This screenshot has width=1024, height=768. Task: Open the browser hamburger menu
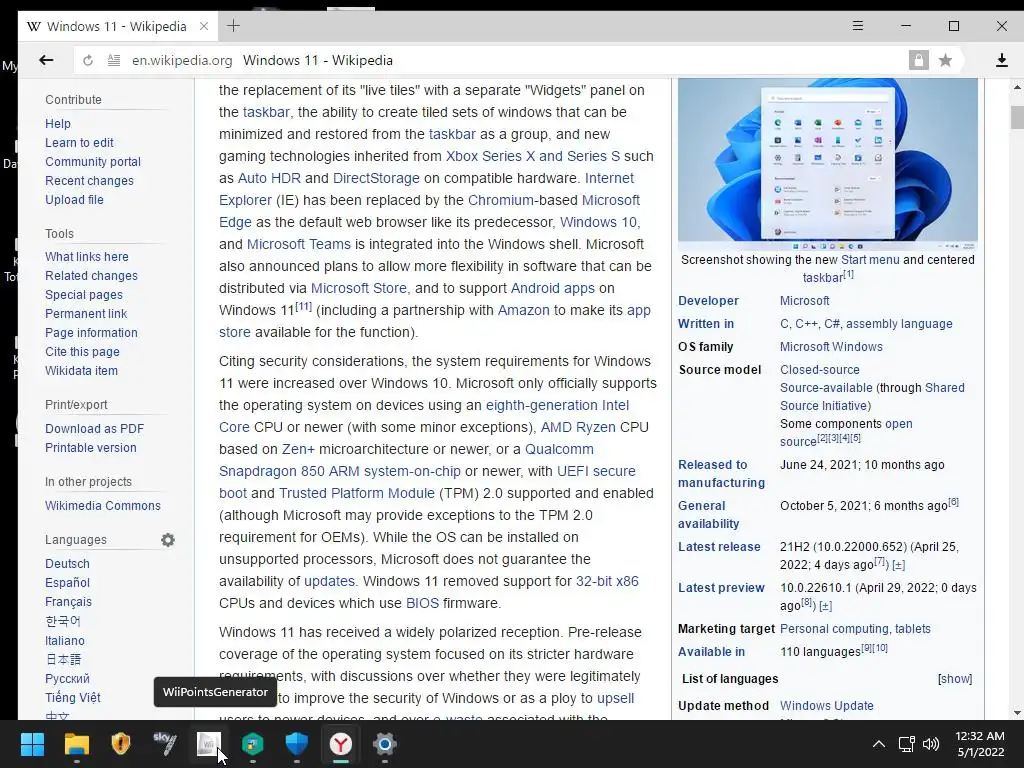pyautogui.click(x=857, y=26)
